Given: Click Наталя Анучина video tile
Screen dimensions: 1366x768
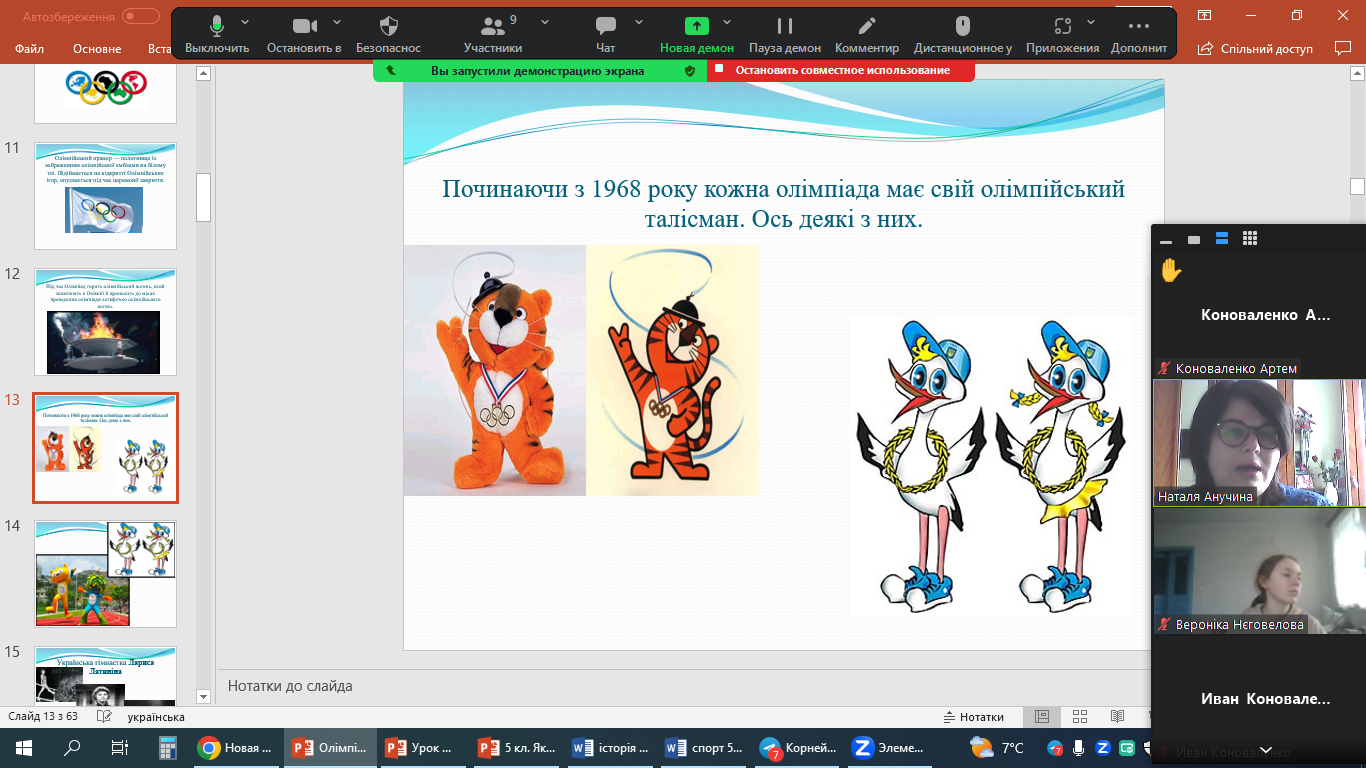Looking at the screenshot, I should coord(1259,442).
